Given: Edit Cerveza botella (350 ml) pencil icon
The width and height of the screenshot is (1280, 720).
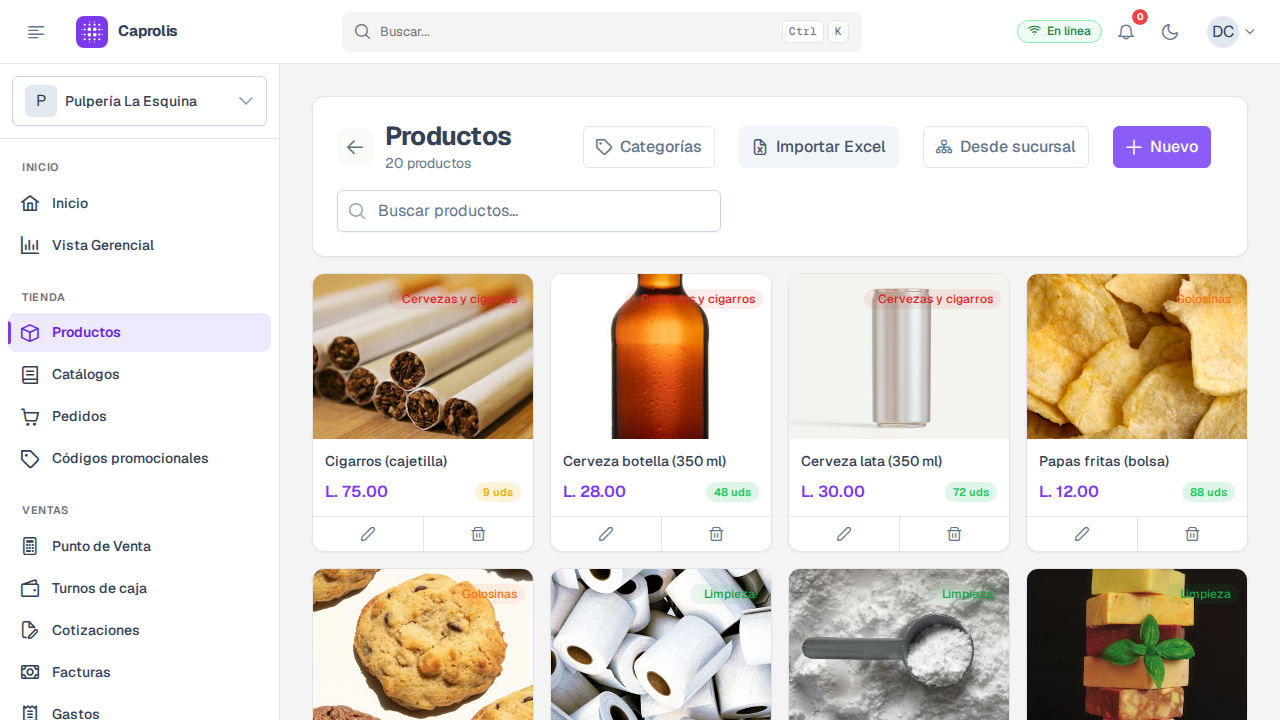Looking at the screenshot, I should [x=606, y=534].
